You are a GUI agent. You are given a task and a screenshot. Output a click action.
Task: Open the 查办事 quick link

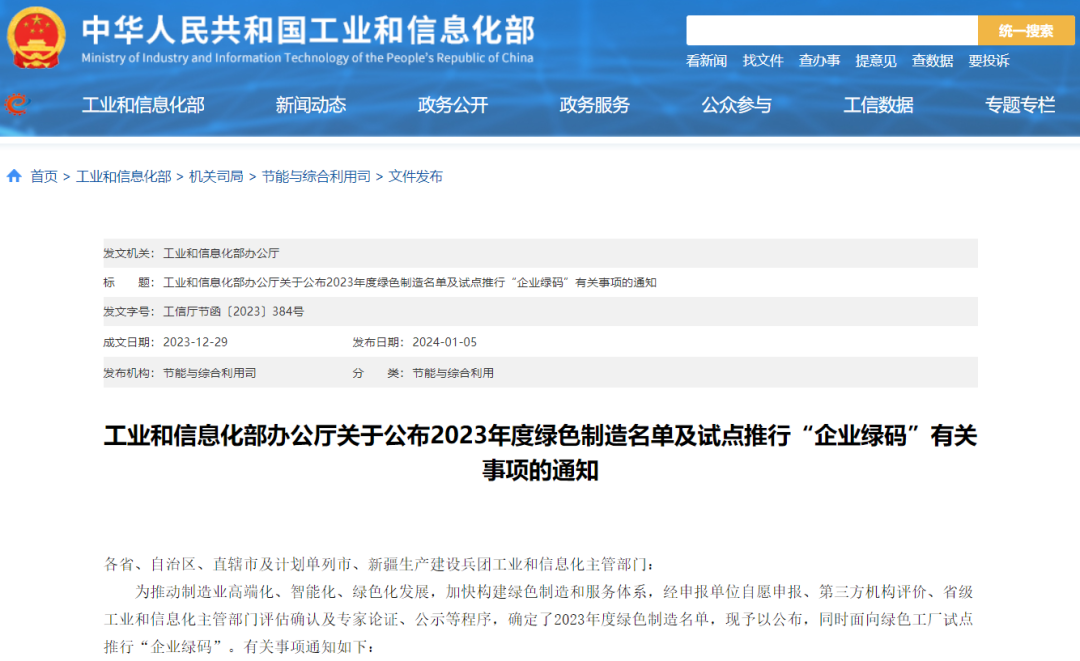[819, 61]
